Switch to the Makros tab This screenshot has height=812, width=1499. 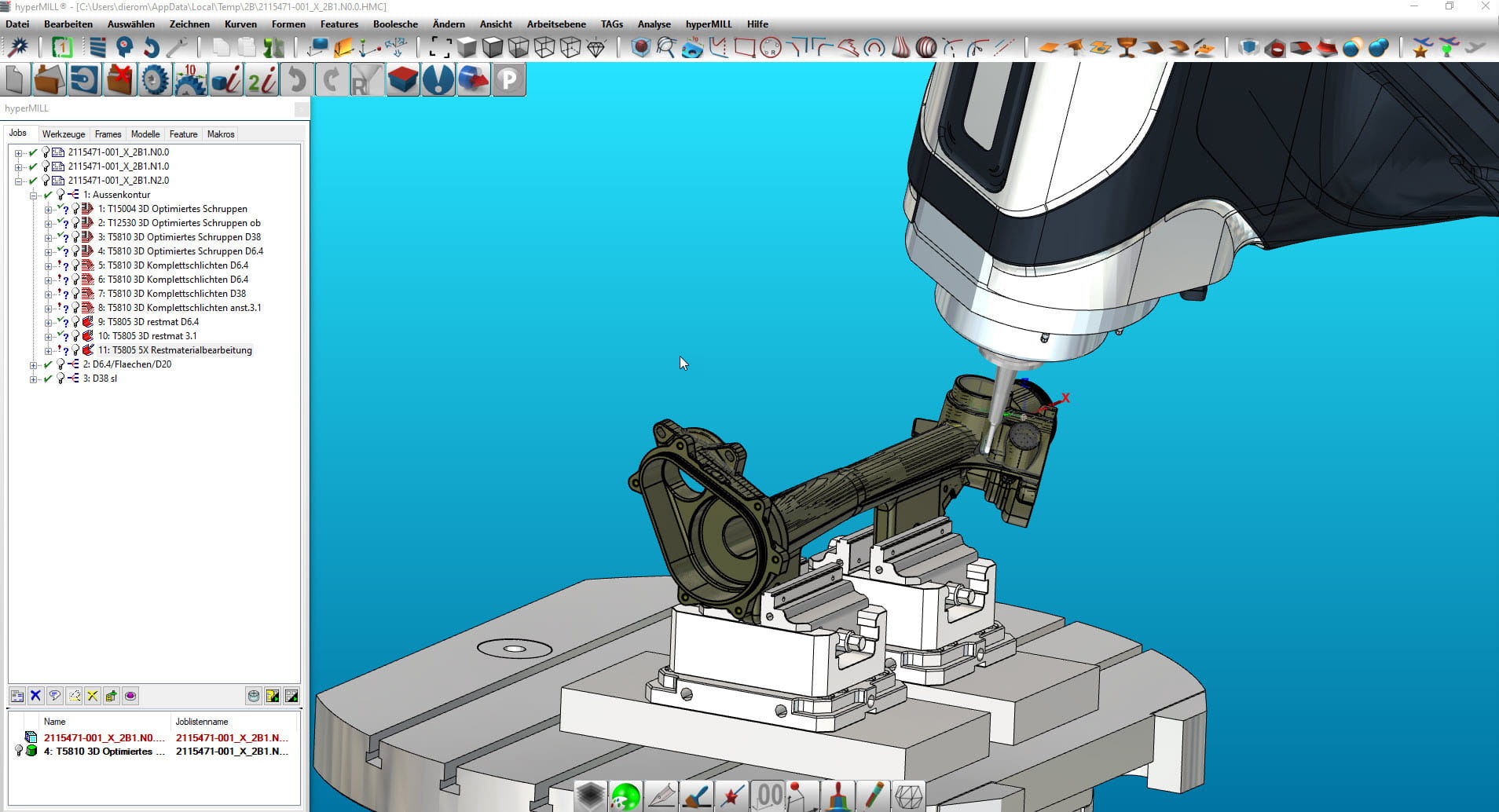tap(221, 134)
